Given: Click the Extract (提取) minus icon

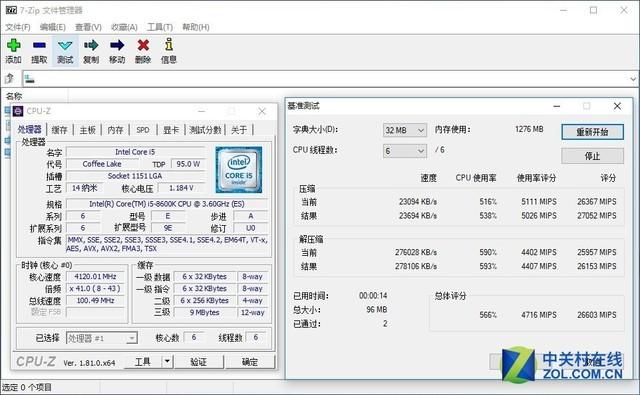Looking at the screenshot, I should 39,45.
